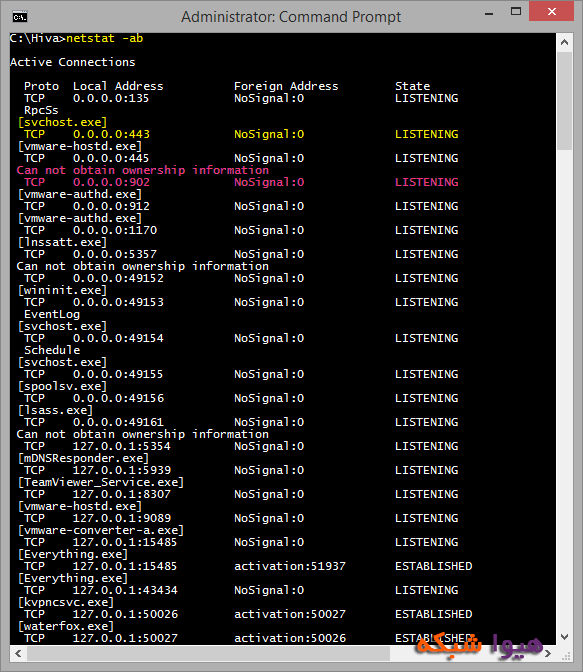The width and height of the screenshot is (583, 672).
Task: Click the vmware-converter-a.exe entry
Action: (x=101, y=530)
